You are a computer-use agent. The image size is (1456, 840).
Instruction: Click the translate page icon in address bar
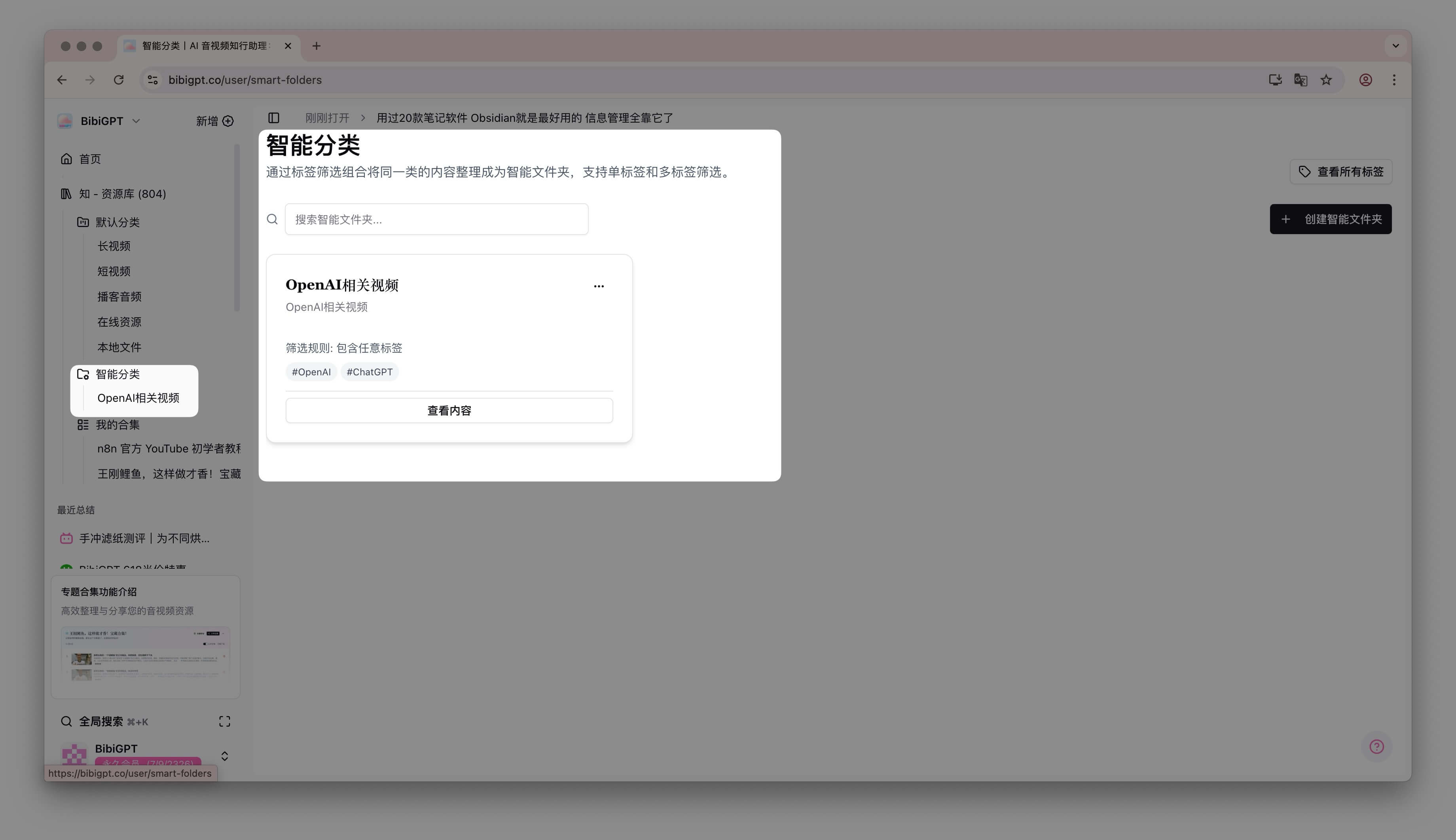(x=1300, y=80)
